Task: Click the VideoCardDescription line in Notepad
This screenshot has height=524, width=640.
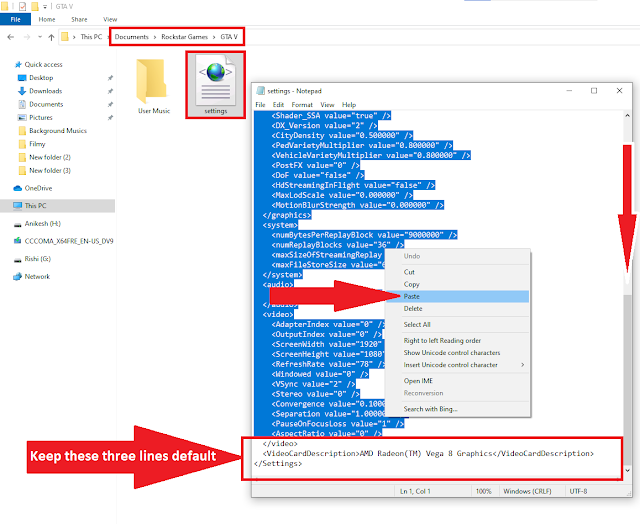Action: [428, 454]
